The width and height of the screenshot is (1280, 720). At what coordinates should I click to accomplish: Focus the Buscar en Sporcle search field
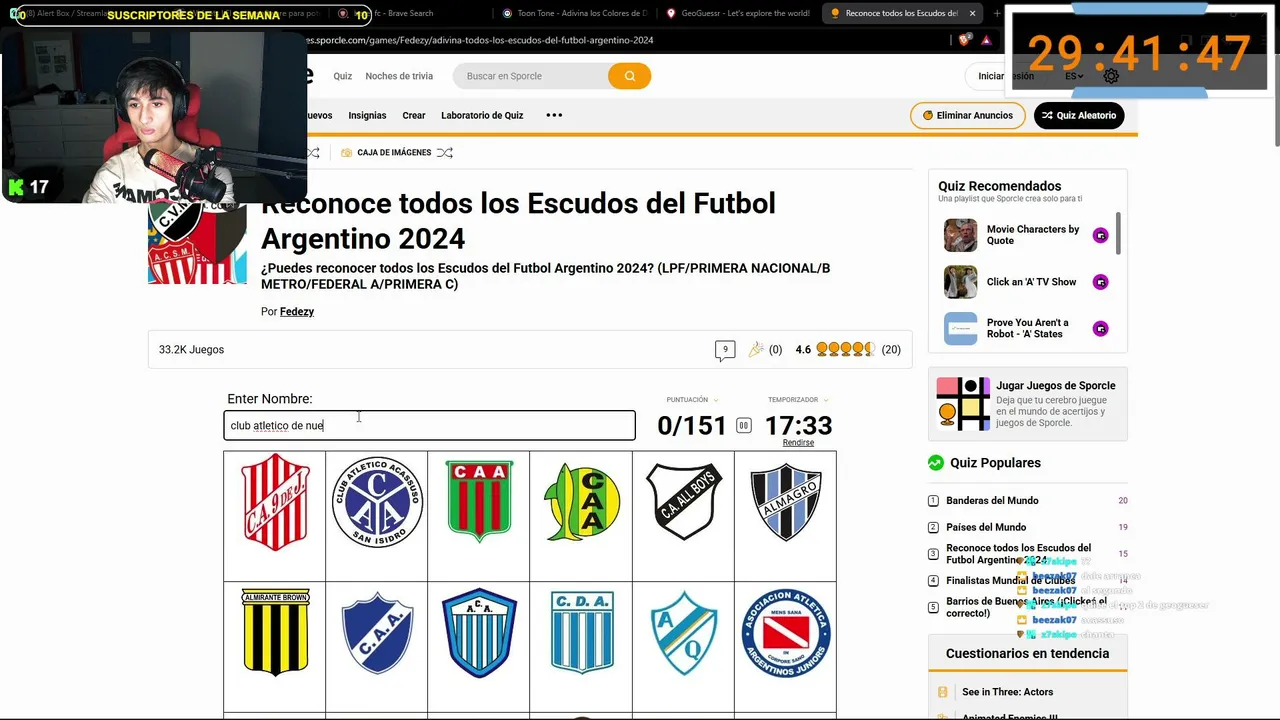531,76
